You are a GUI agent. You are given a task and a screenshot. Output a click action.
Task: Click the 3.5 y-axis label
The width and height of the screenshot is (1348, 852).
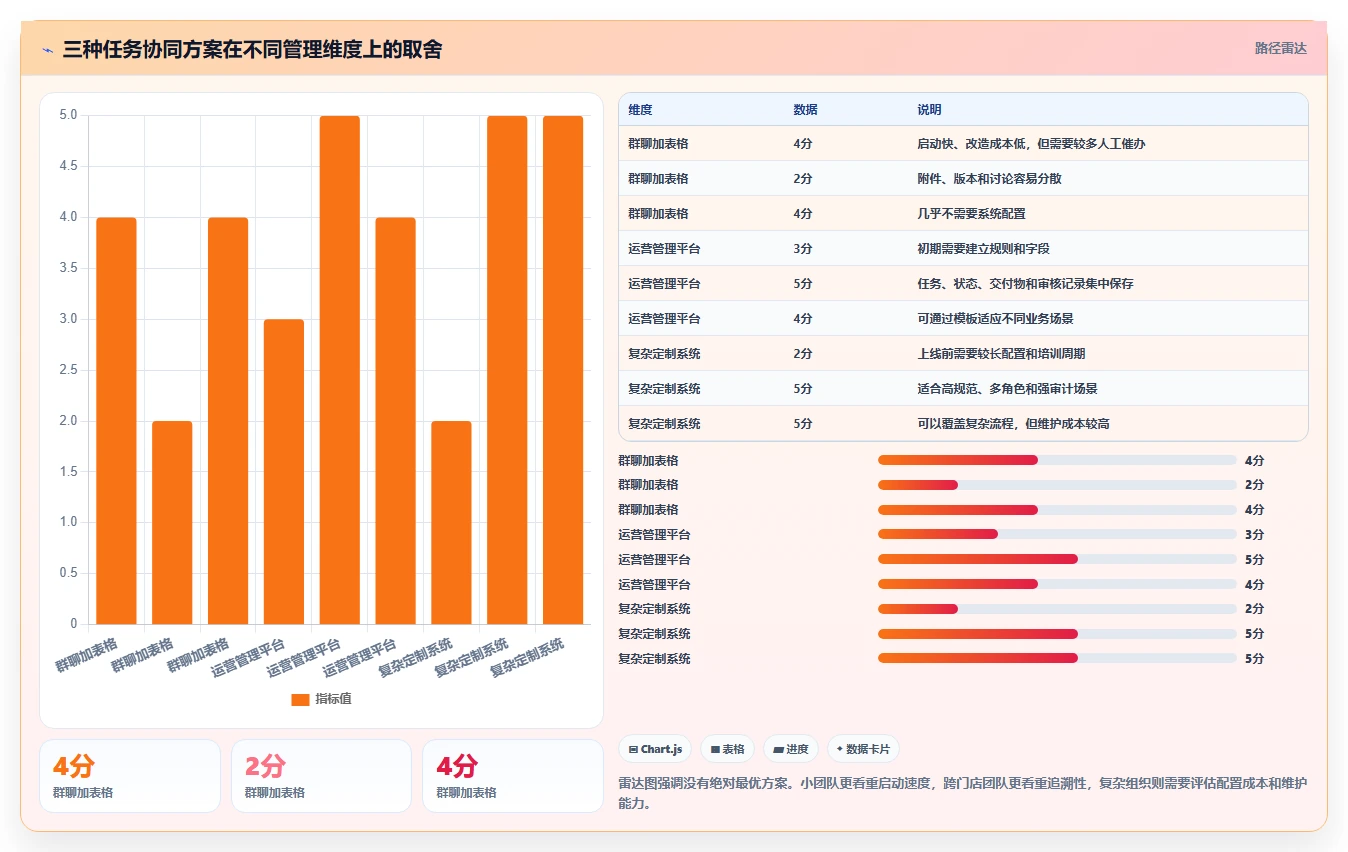tap(68, 268)
